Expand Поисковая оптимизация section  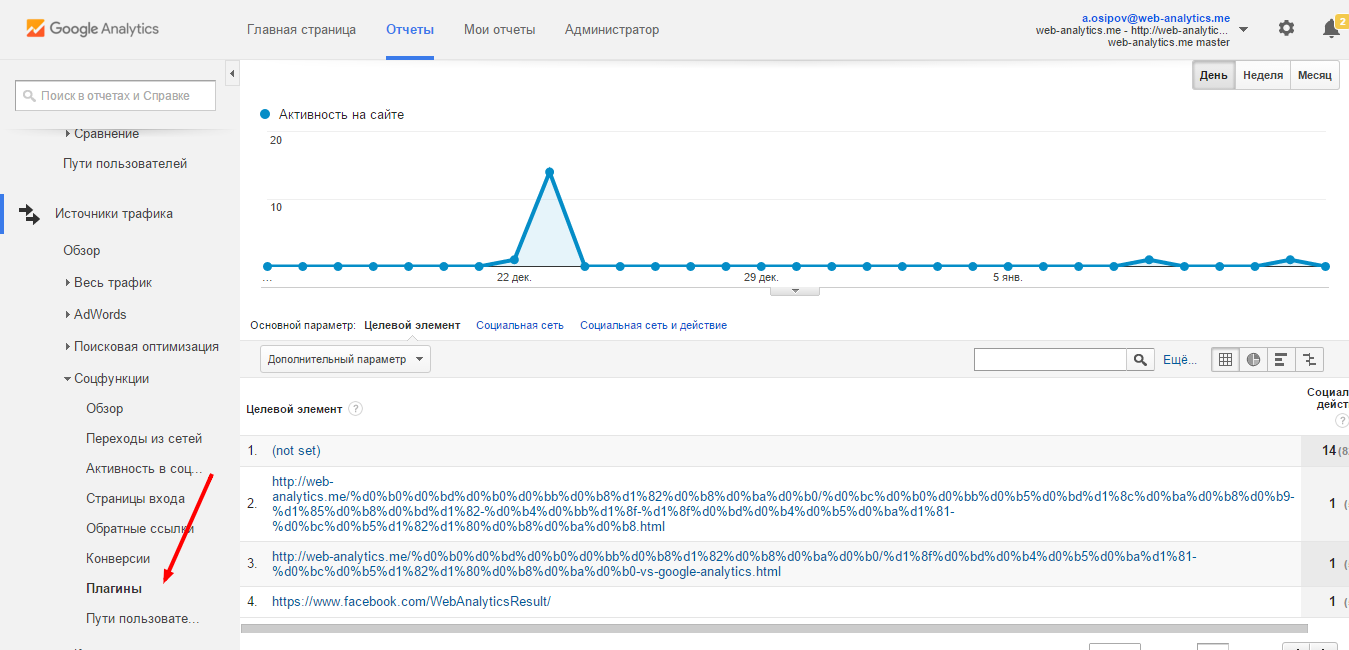(x=68, y=347)
